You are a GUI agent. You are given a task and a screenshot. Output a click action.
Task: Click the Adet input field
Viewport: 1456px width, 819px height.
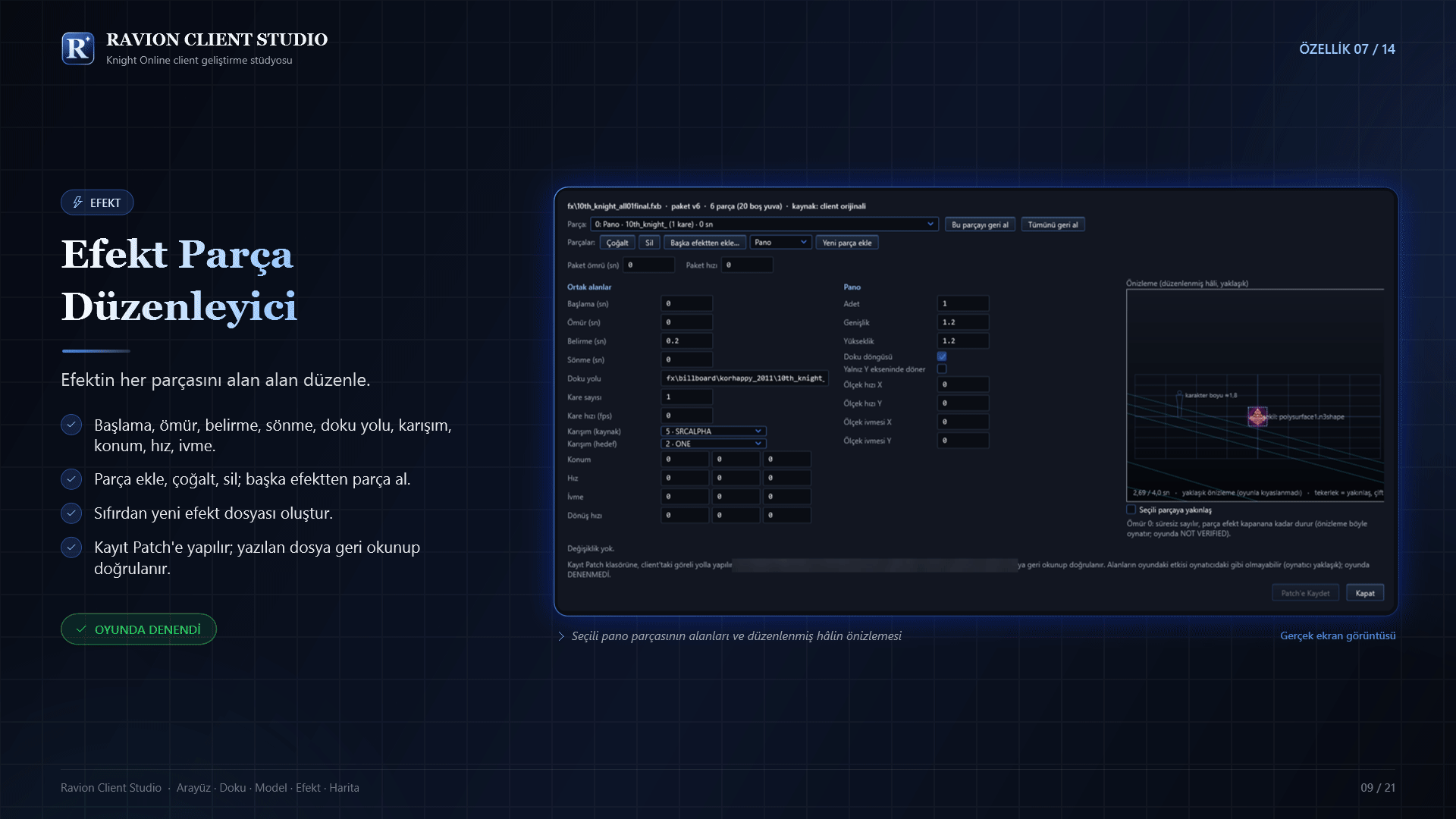click(963, 303)
